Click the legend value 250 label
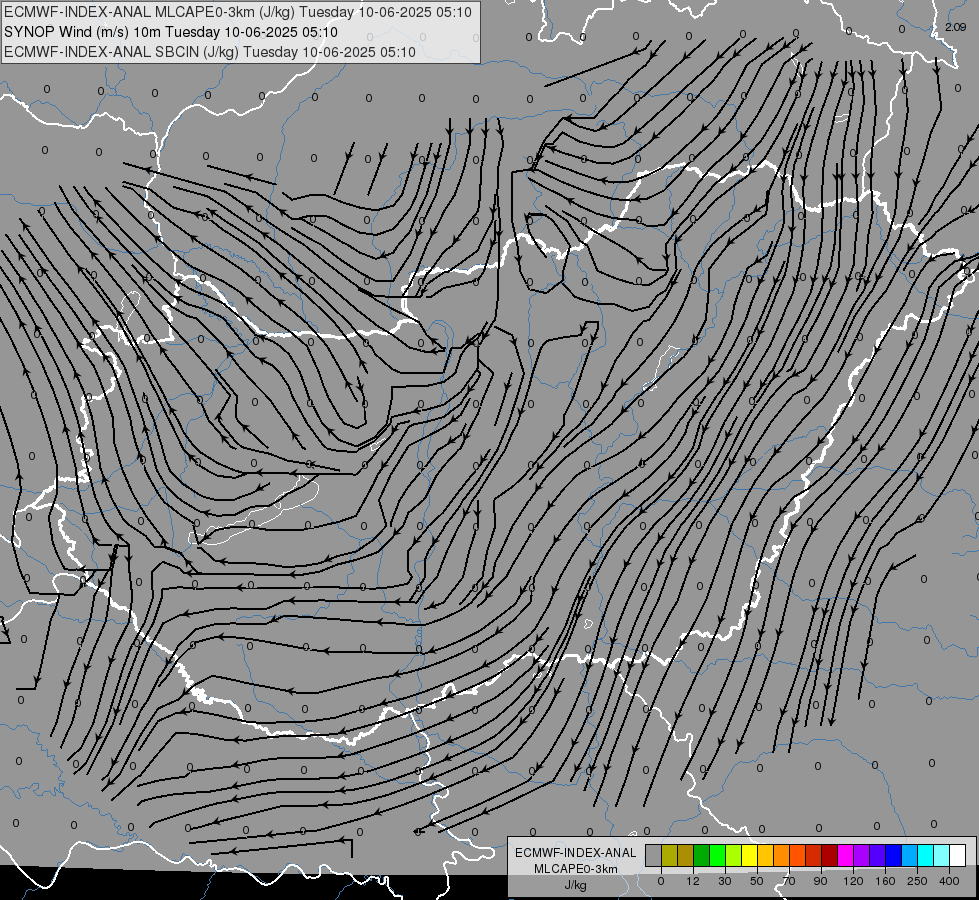Viewport: 979px width, 900px height. pyautogui.click(x=917, y=881)
